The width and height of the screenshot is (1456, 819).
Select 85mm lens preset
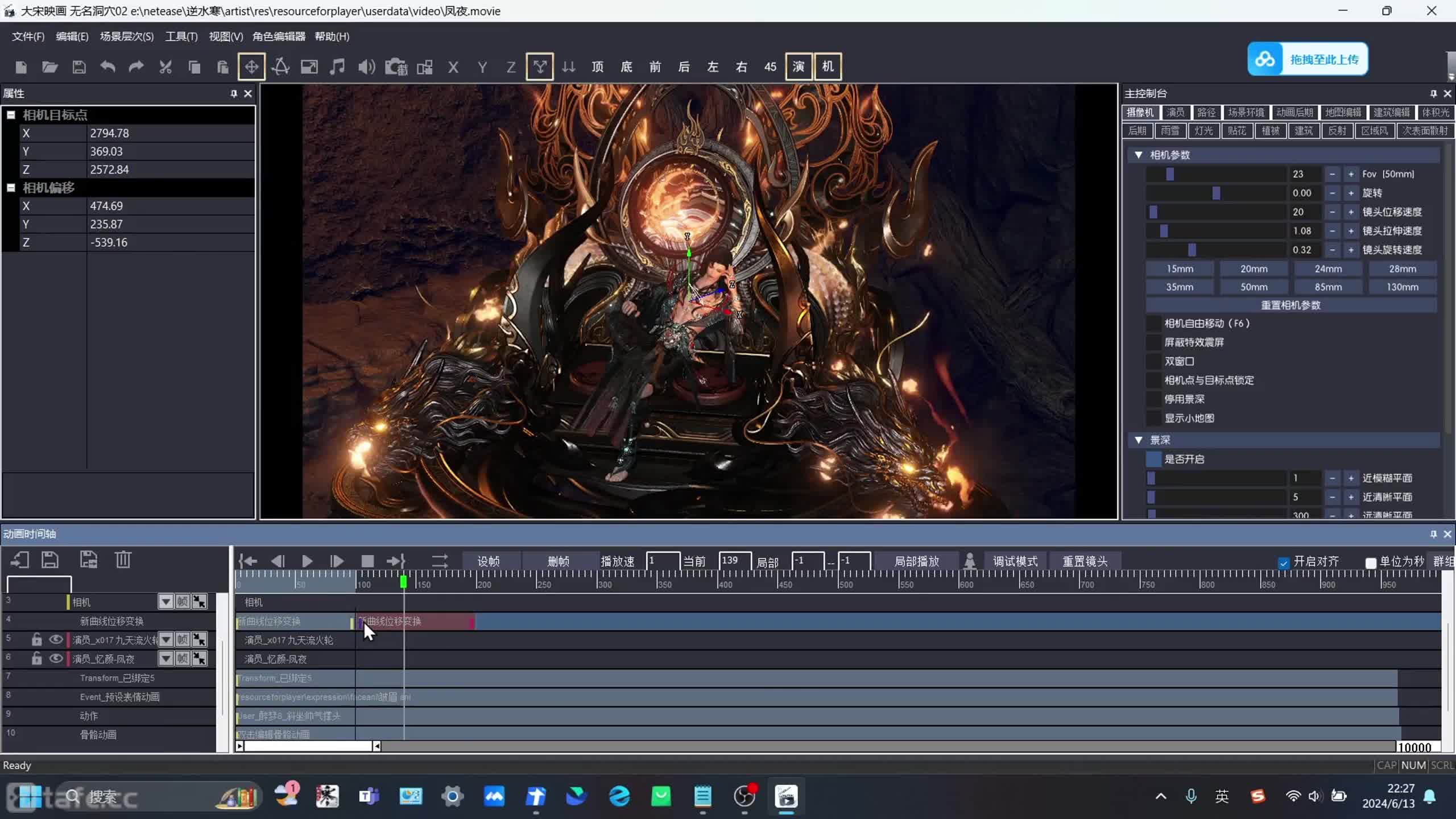point(1328,287)
